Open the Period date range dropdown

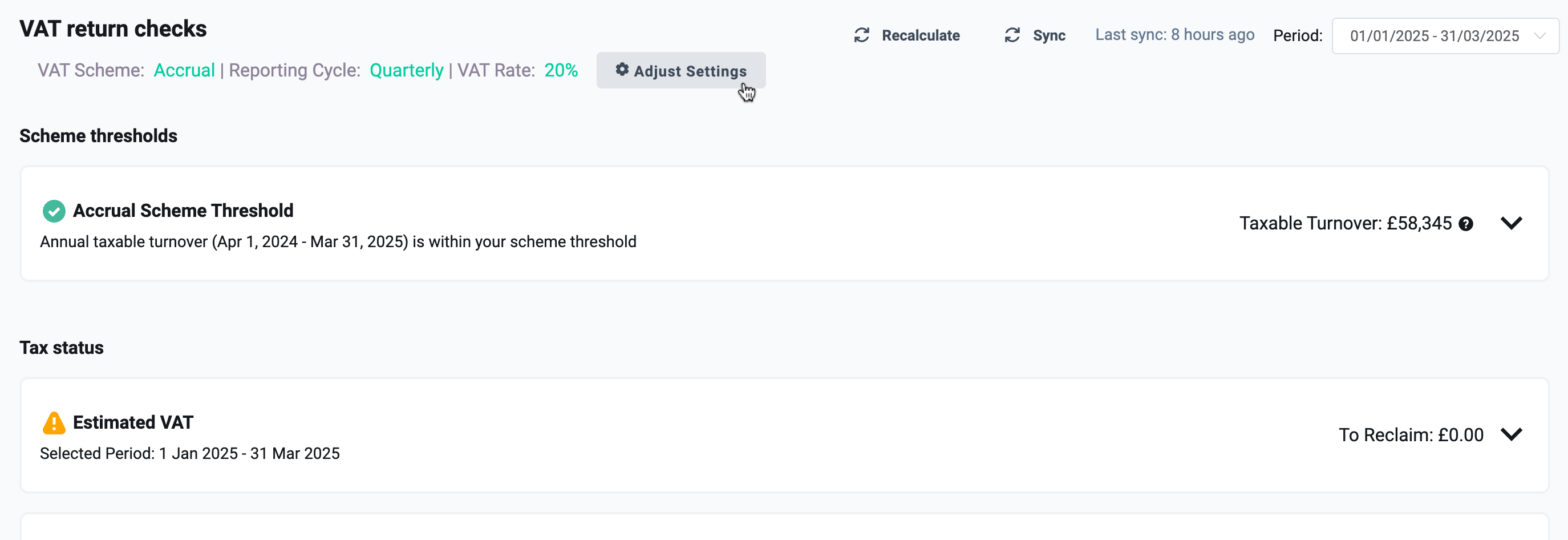(x=1445, y=36)
